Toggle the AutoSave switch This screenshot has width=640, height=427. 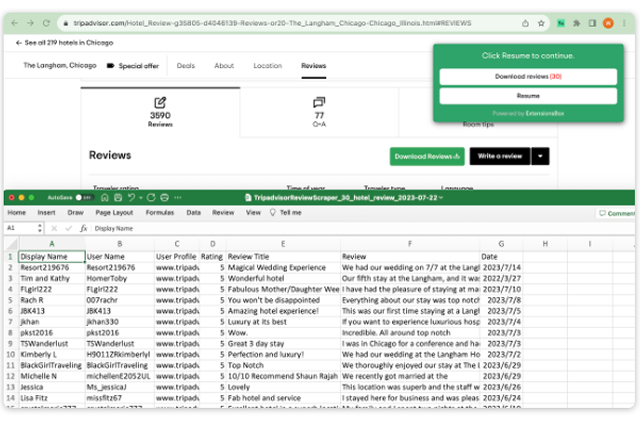pyautogui.click(x=83, y=198)
